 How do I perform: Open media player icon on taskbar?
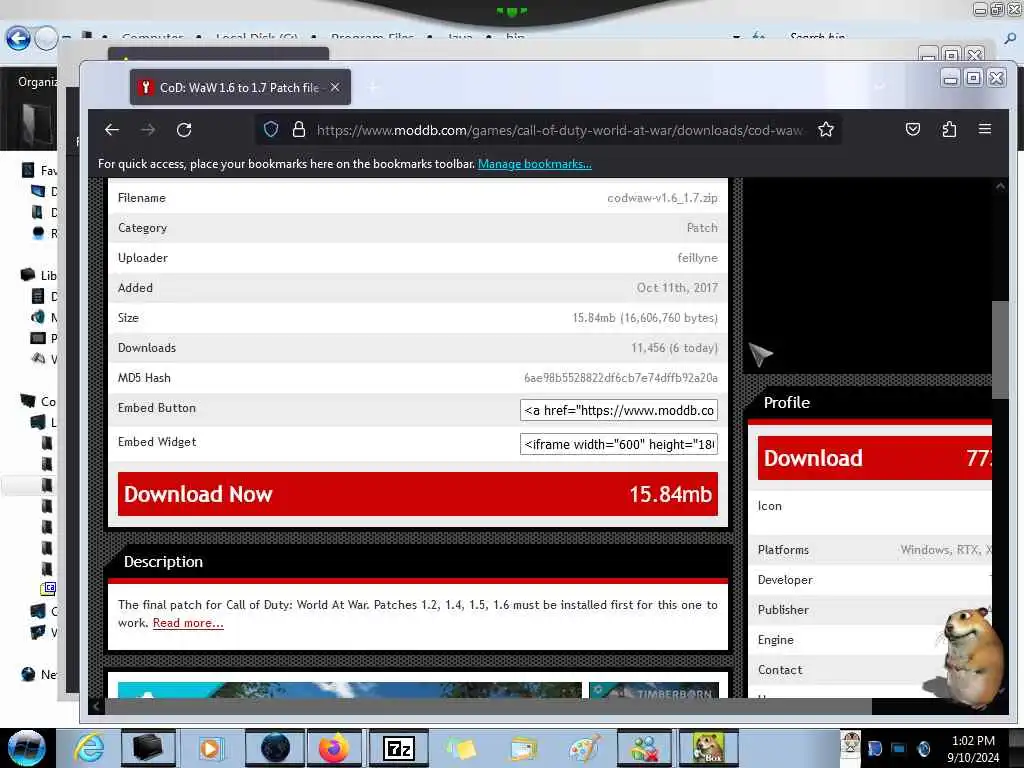[x=210, y=748]
